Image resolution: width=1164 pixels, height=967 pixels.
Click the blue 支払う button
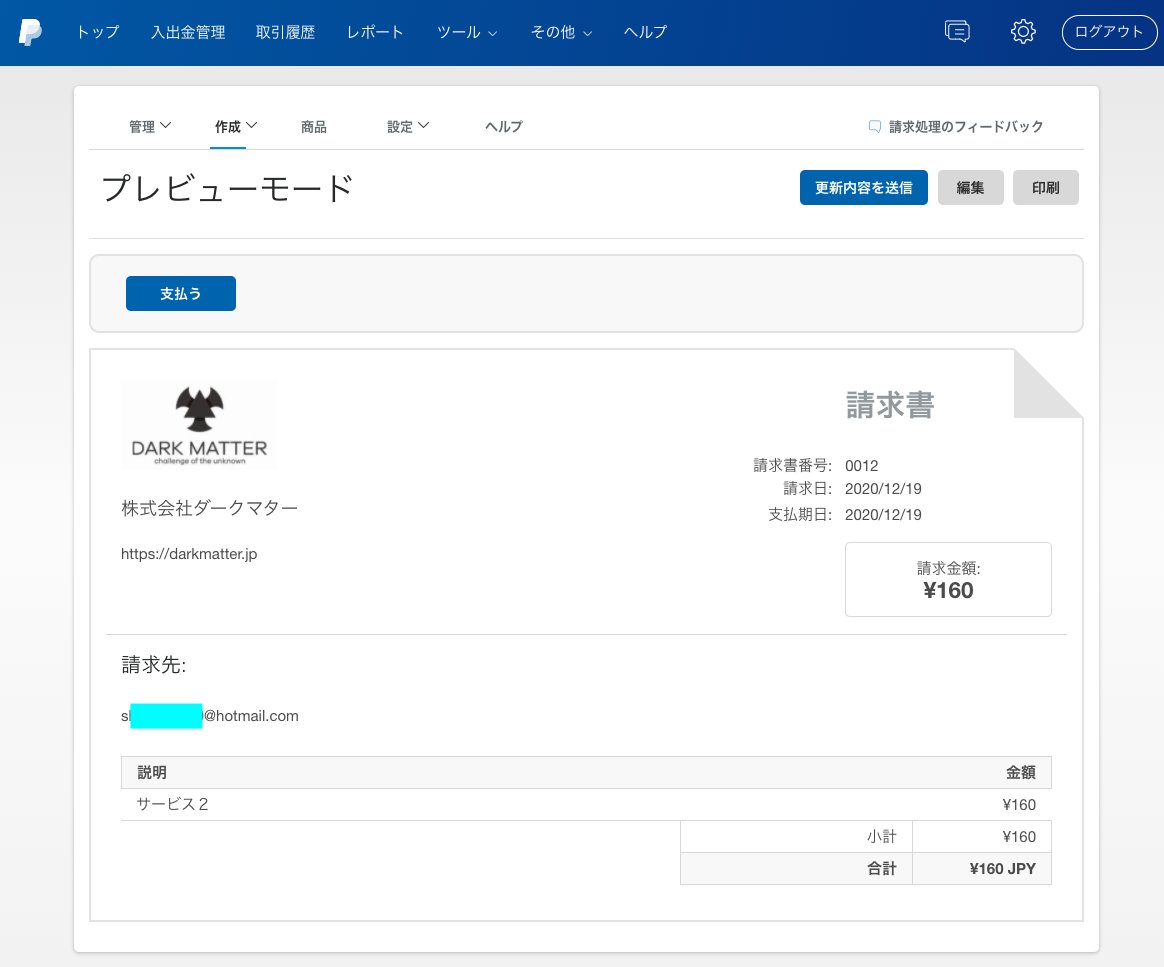pos(181,294)
